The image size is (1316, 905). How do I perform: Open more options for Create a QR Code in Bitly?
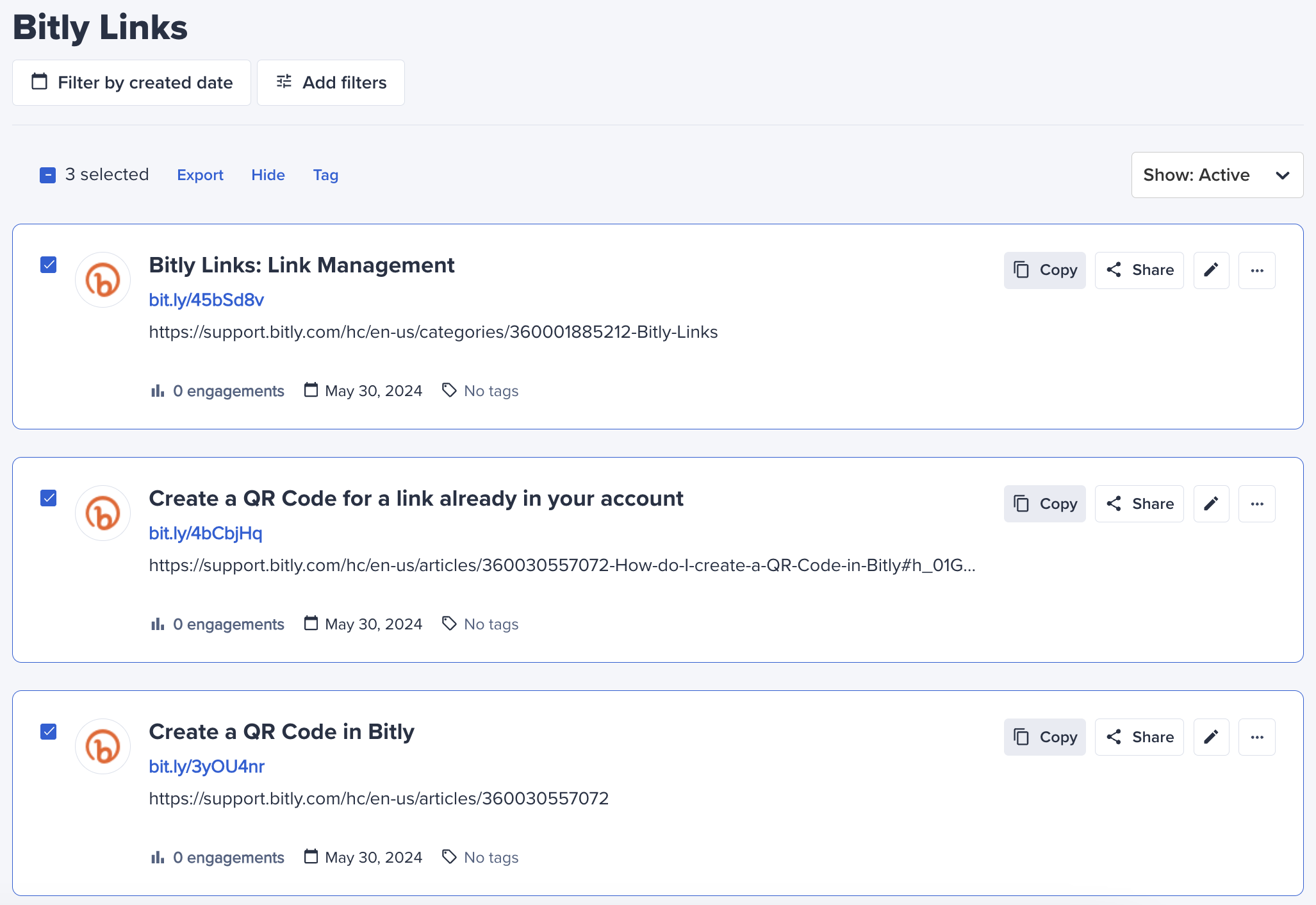click(x=1257, y=737)
